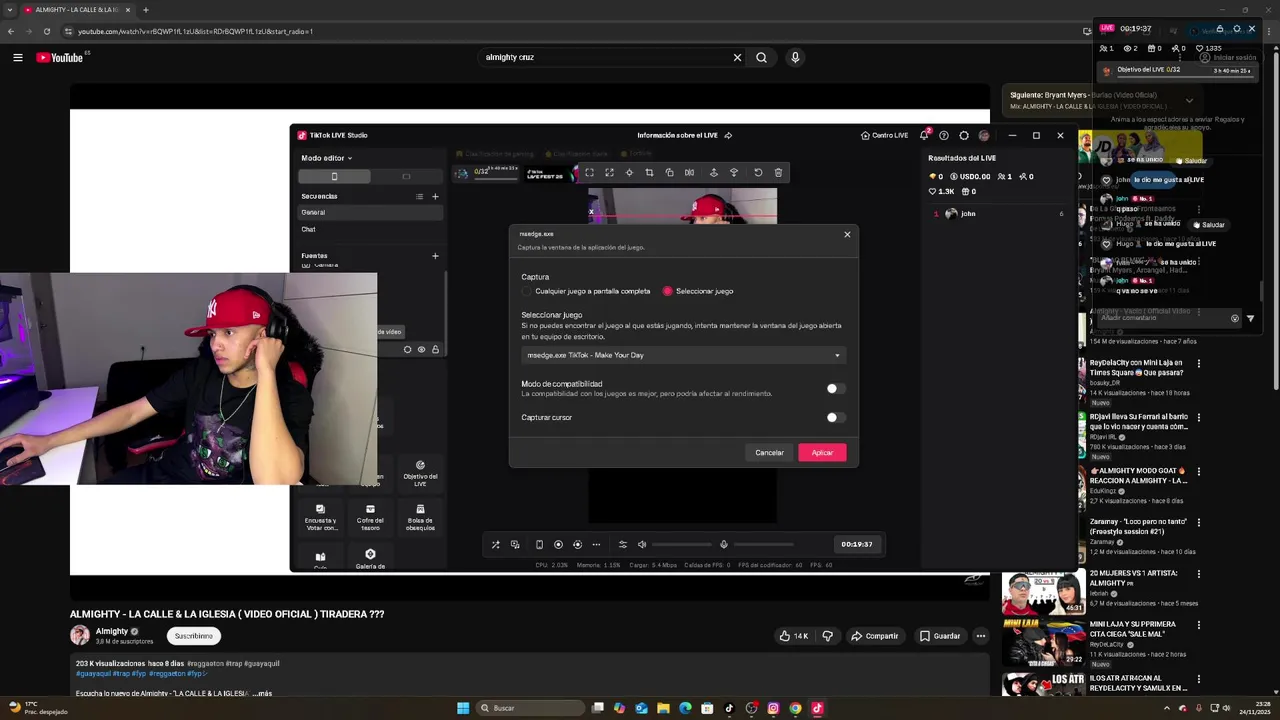Screen dimensions: 1280x720
Task: Click 'Compartir' under the video
Action: 875,636
